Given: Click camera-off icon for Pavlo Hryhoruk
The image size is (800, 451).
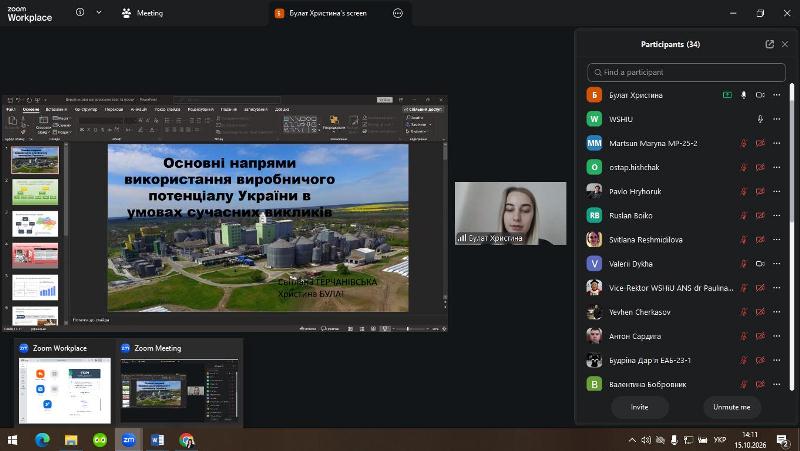Looking at the screenshot, I should point(760,191).
